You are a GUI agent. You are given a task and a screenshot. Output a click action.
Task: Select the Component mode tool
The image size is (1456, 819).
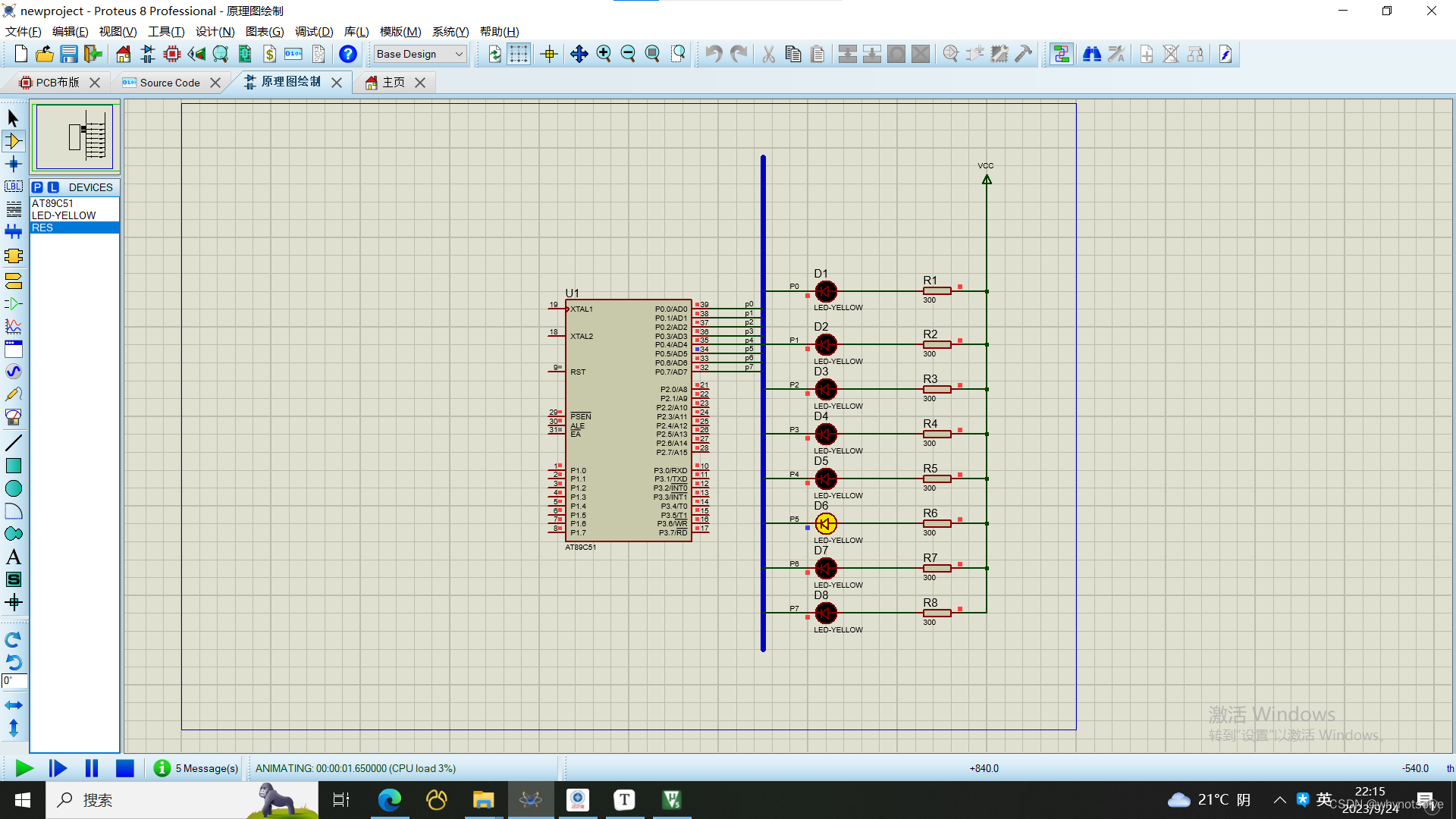(x=13, y=141)
